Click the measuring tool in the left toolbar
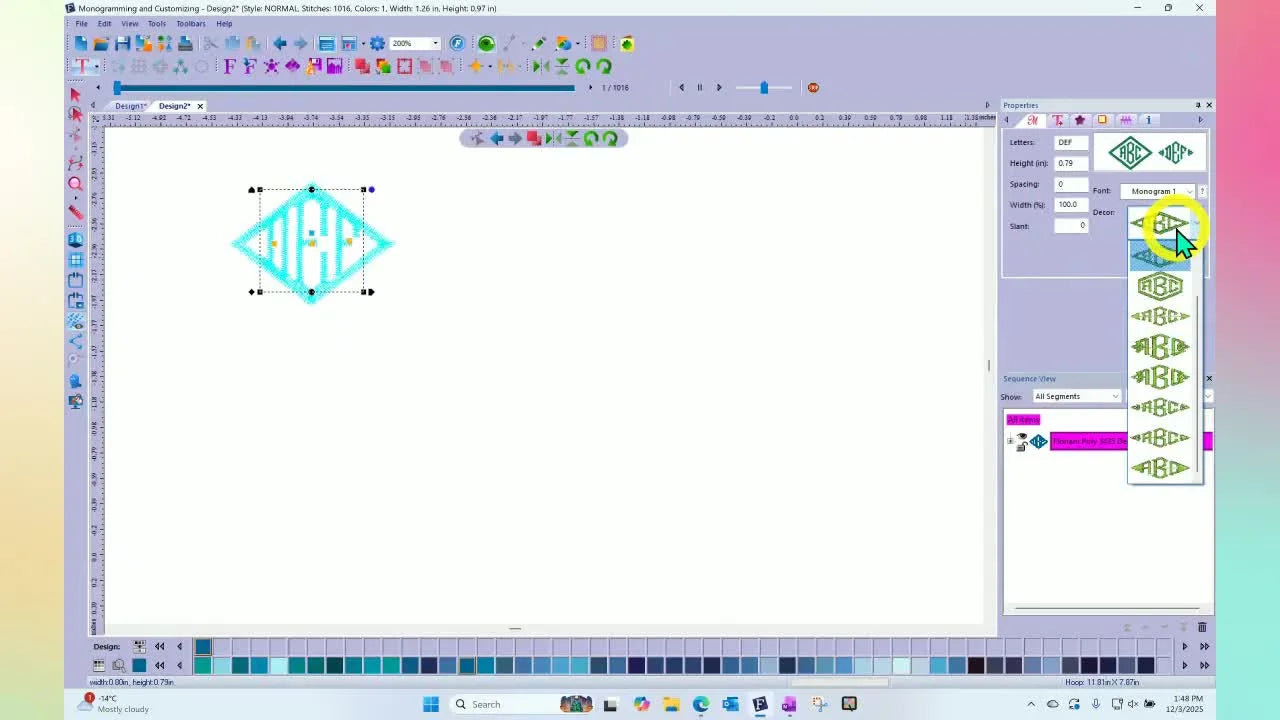Image resolution: width=1280 pixels, height=720 pixels. 75,212
